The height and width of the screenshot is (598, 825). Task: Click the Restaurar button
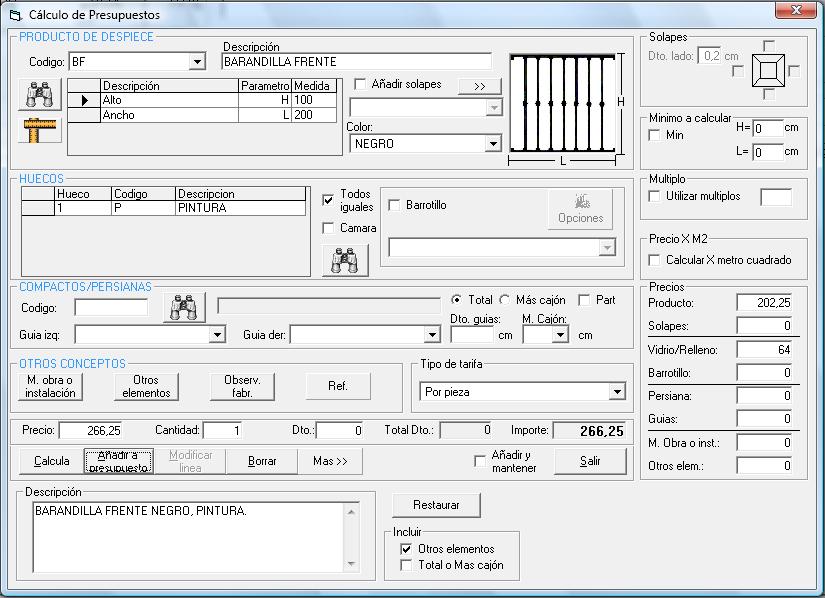(436, 505)
